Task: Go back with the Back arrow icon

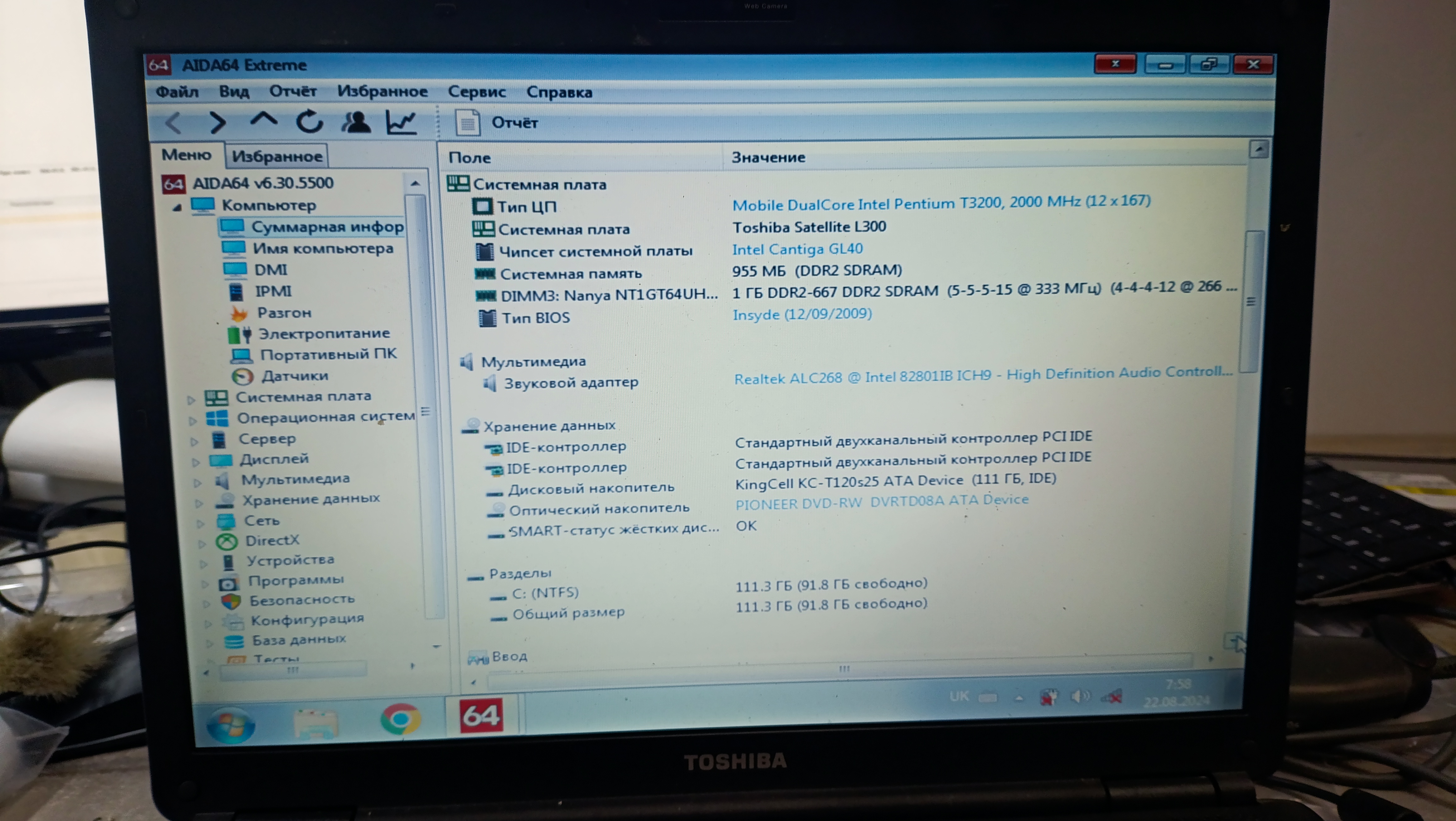Action: point(173,122)
